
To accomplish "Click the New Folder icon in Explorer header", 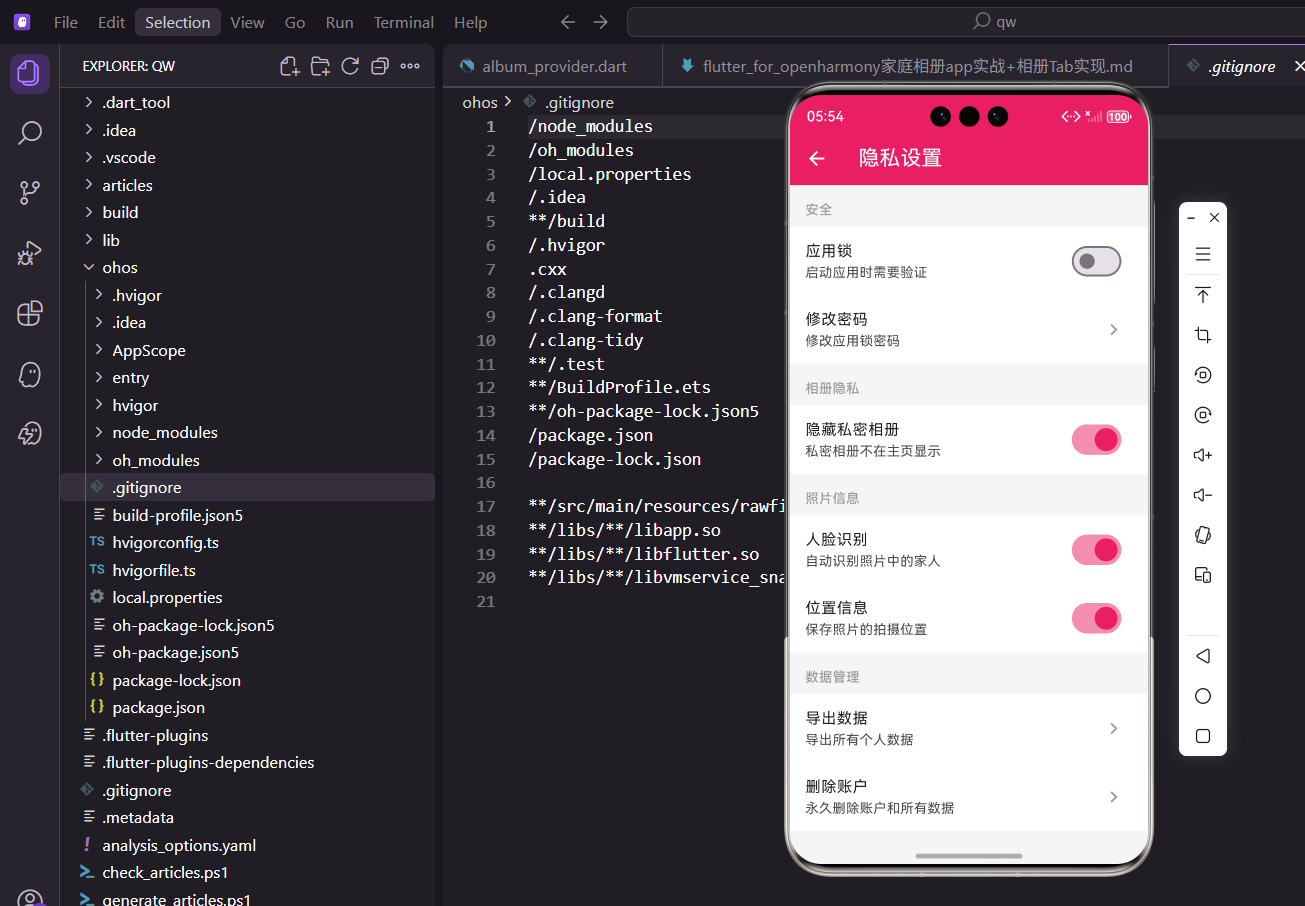I will click(x=320, y=66).
